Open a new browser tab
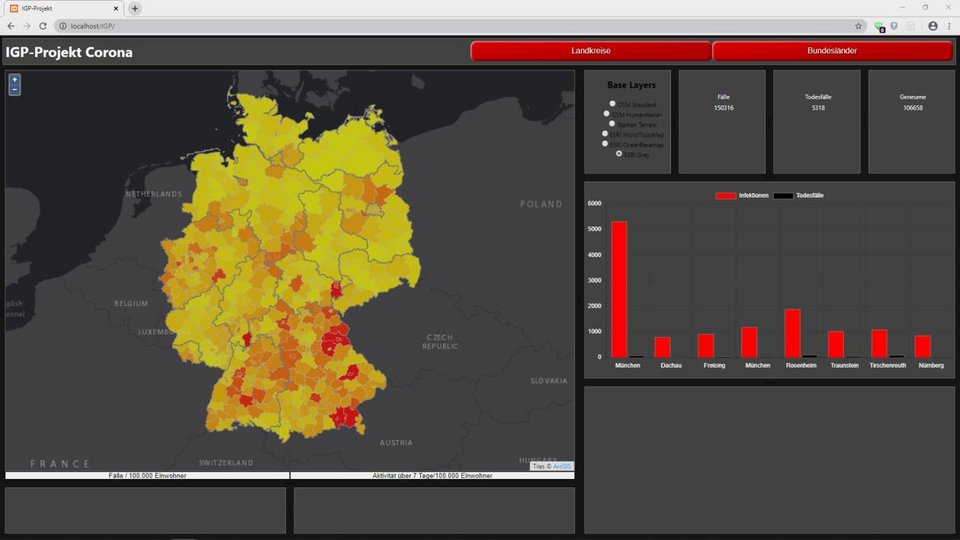The width and height of the screenshot is (960, 540). (135, 8)
